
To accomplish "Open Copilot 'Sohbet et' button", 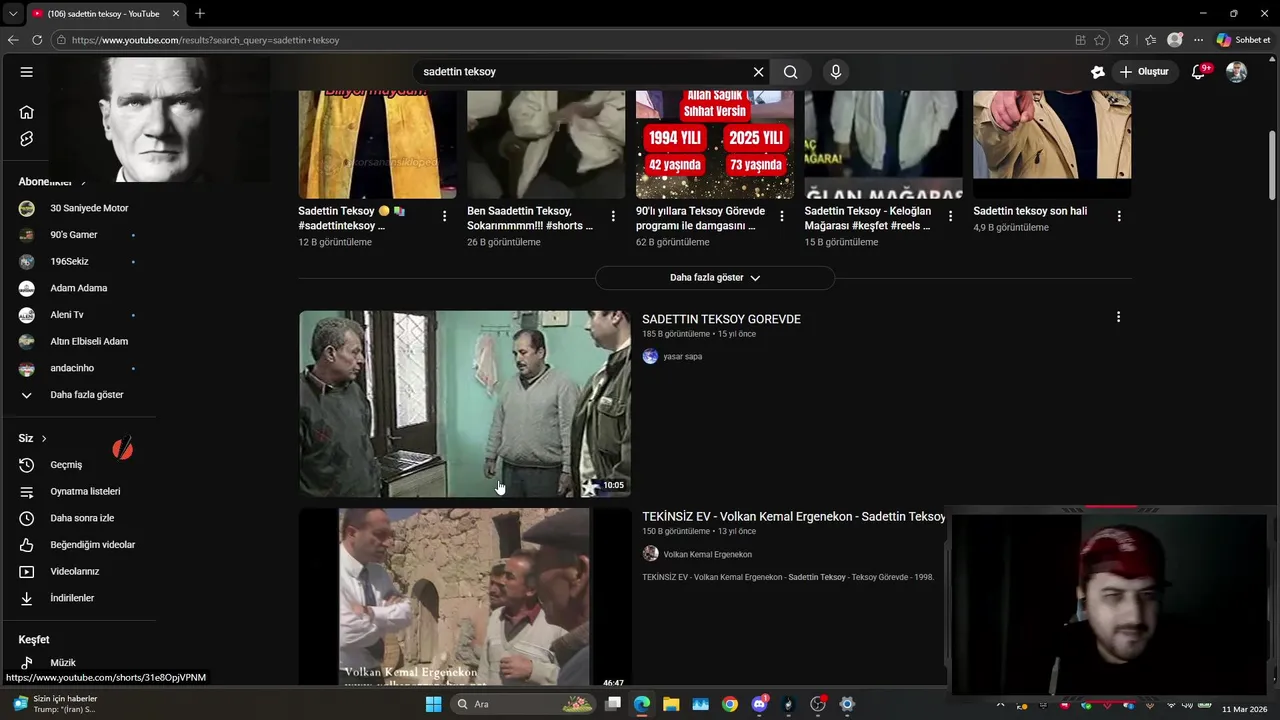I will click(1244, 40).
